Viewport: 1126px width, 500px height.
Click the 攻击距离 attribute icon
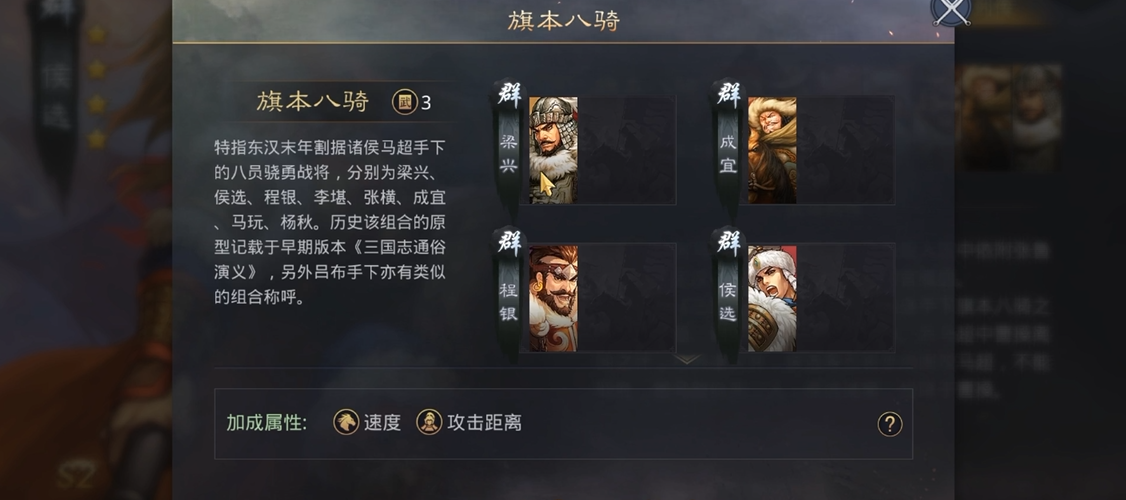click(429, 422)
